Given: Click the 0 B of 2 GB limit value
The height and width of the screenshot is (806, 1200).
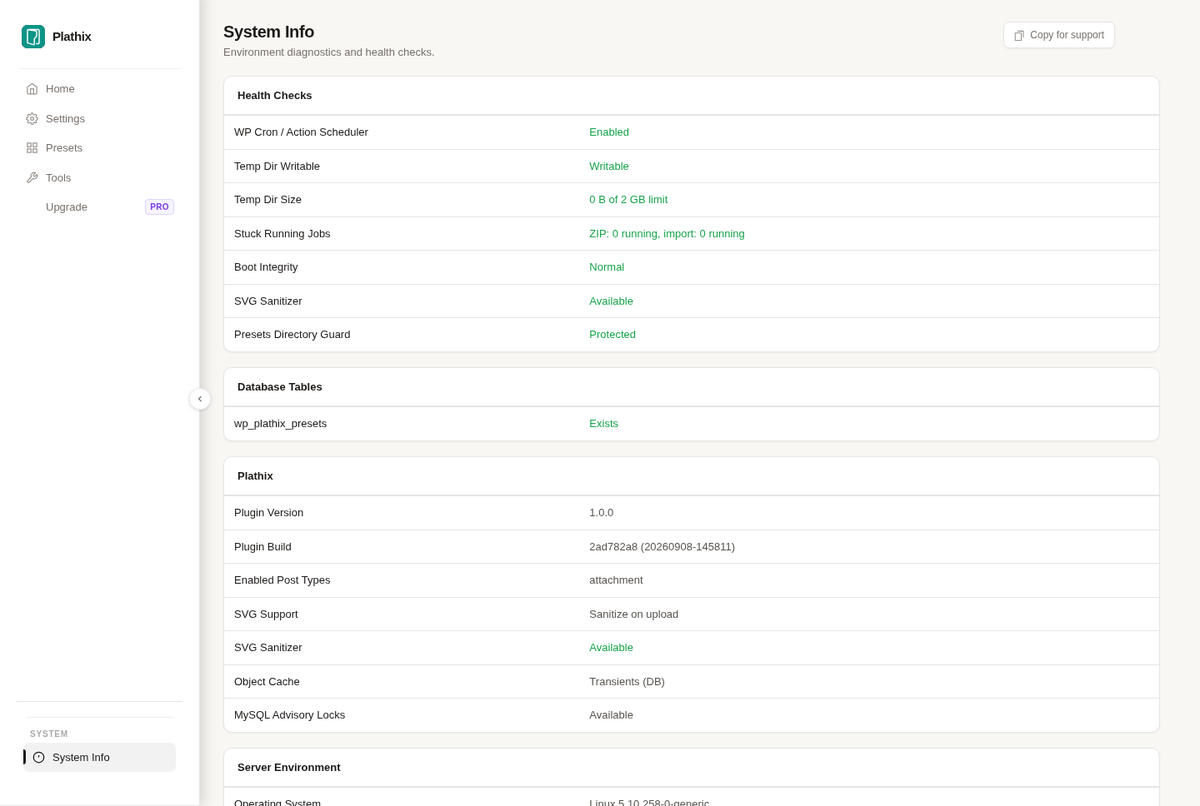Looking at the screenshot, I should 628,200.
